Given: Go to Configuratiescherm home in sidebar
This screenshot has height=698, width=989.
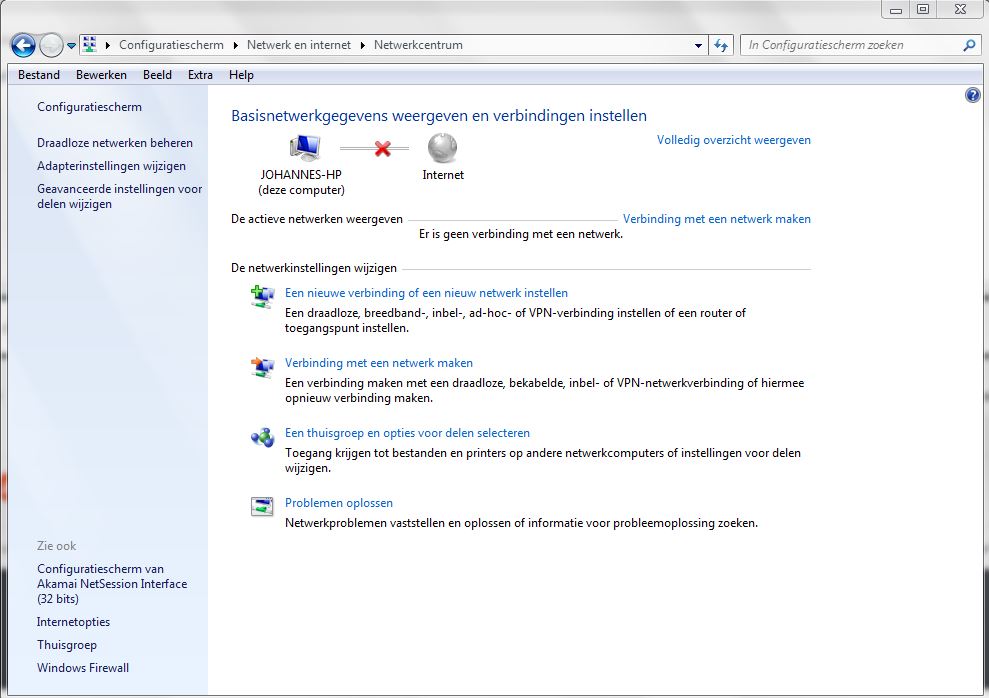Looking at the screenshot, I should [x=90, y=107].
